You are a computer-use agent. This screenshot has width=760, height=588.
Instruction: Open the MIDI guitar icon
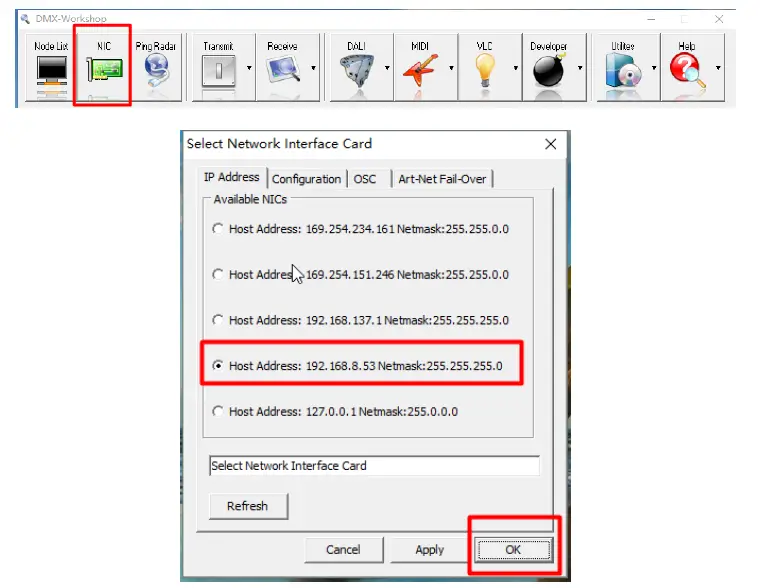coord(420,71)
